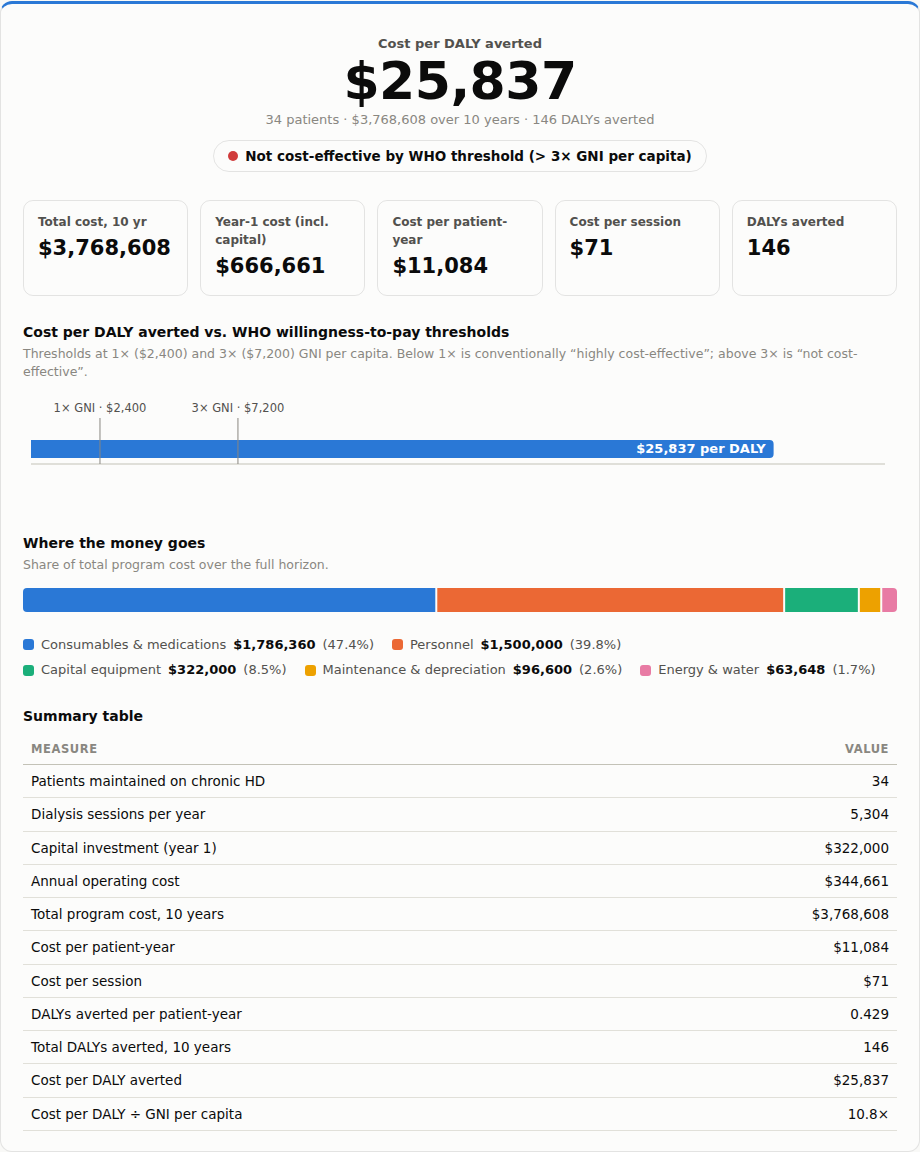The width and height of the screenshot is (920, 1152).
Task: Click the MEASURE column header
Action: (64, 749)
